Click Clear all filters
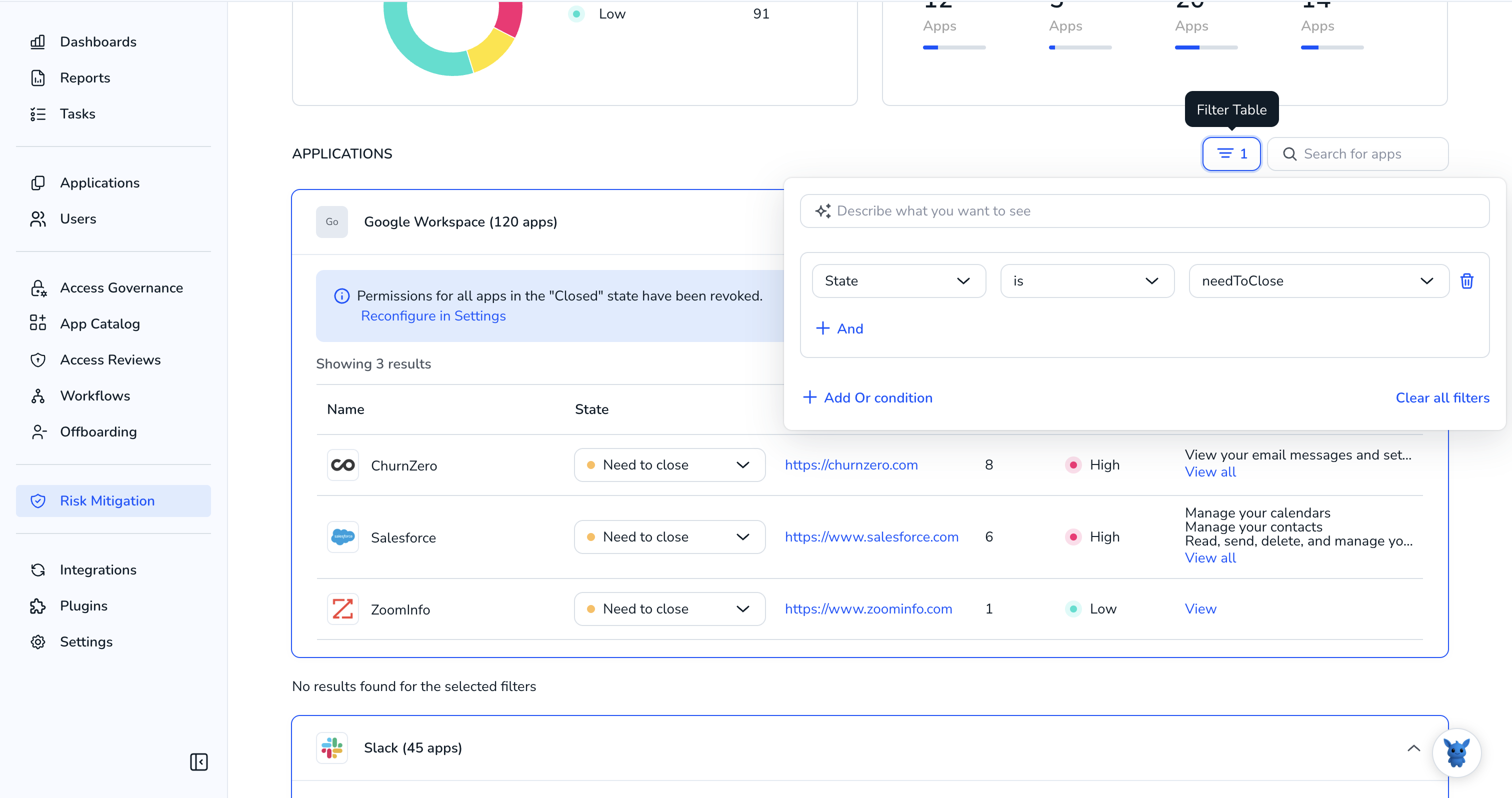Image resolution: width=1512 pixels, height=798 pixels. (1442, 398)
